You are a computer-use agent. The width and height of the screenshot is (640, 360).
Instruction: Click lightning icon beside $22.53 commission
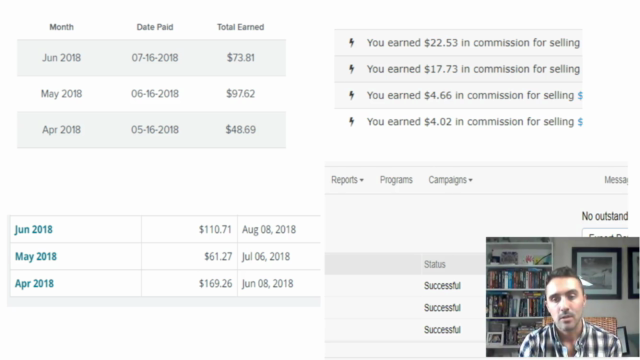coord(351,42)
